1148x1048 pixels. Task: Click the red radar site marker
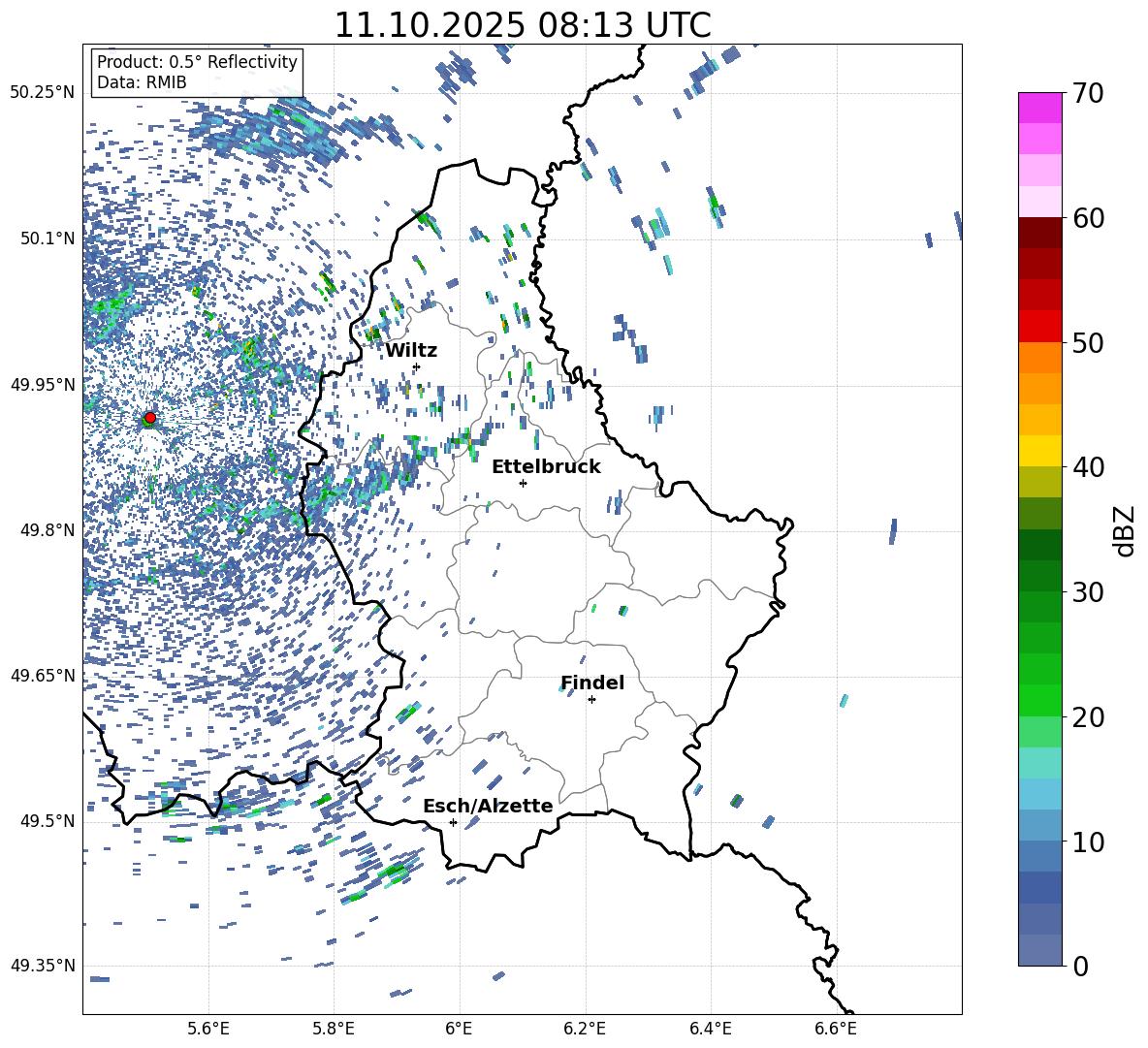tap(149, 418)
